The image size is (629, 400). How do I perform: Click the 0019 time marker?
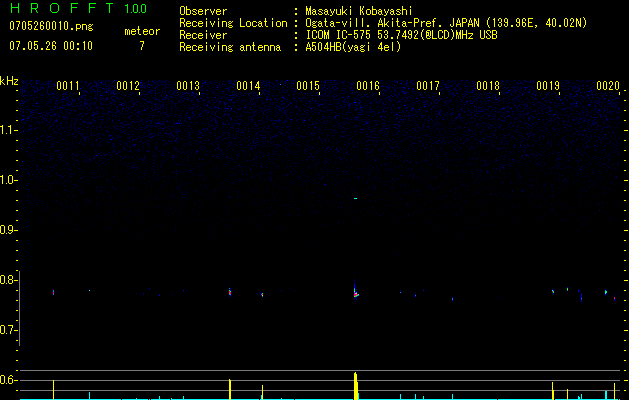pyautogui.click(x=548, y=85)
